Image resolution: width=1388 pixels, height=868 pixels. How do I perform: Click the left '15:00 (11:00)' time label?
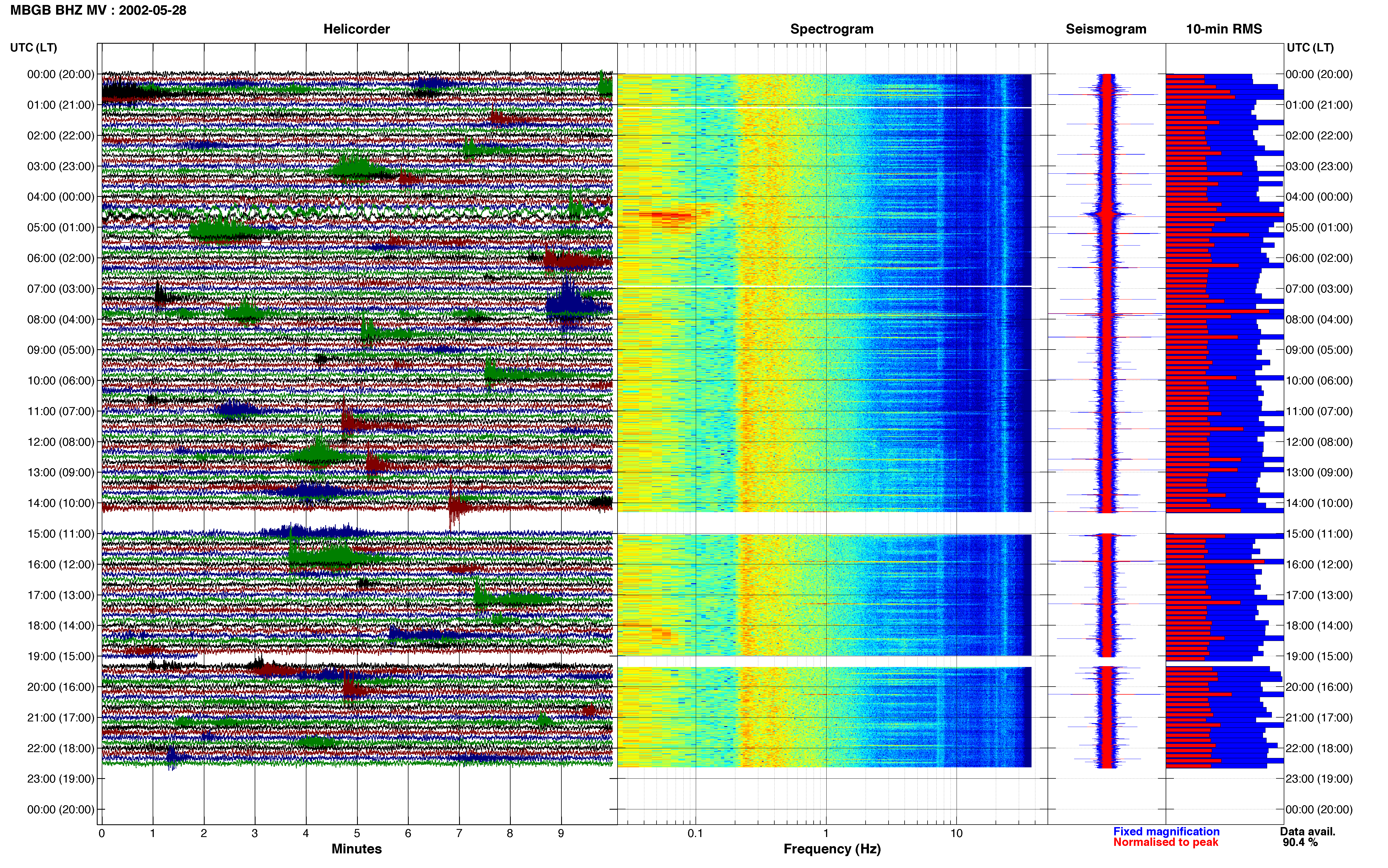(61, 534)
